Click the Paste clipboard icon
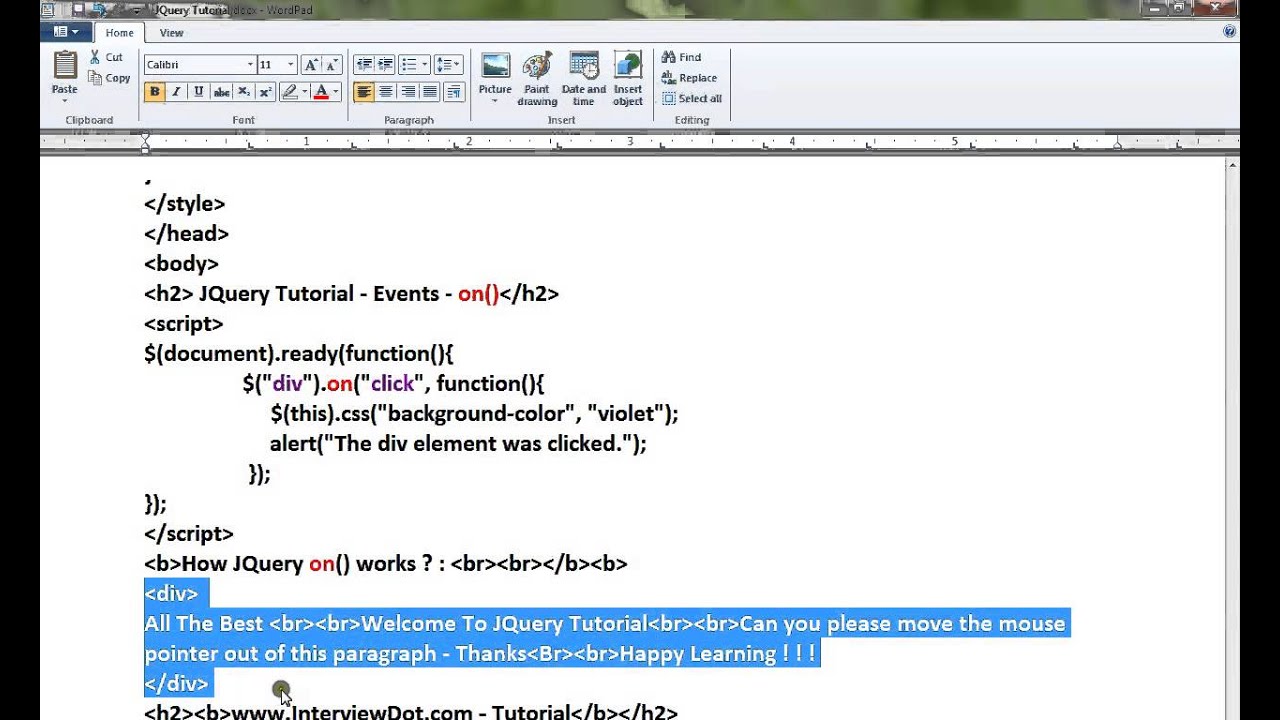Viewport: 1280px width, 720px height. click(x=65, y=65)
